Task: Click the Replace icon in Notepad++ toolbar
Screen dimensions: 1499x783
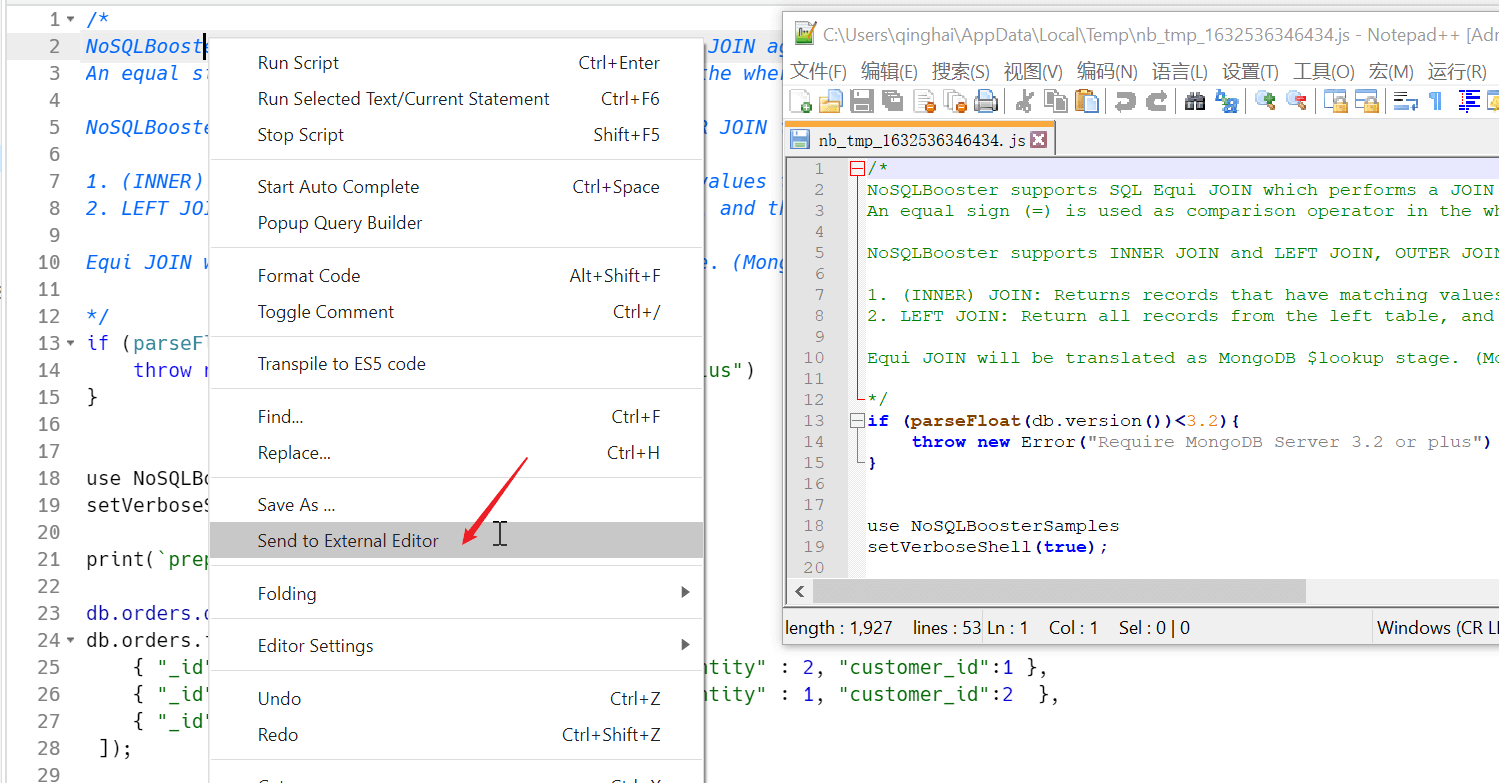Action: (1226, 101)
